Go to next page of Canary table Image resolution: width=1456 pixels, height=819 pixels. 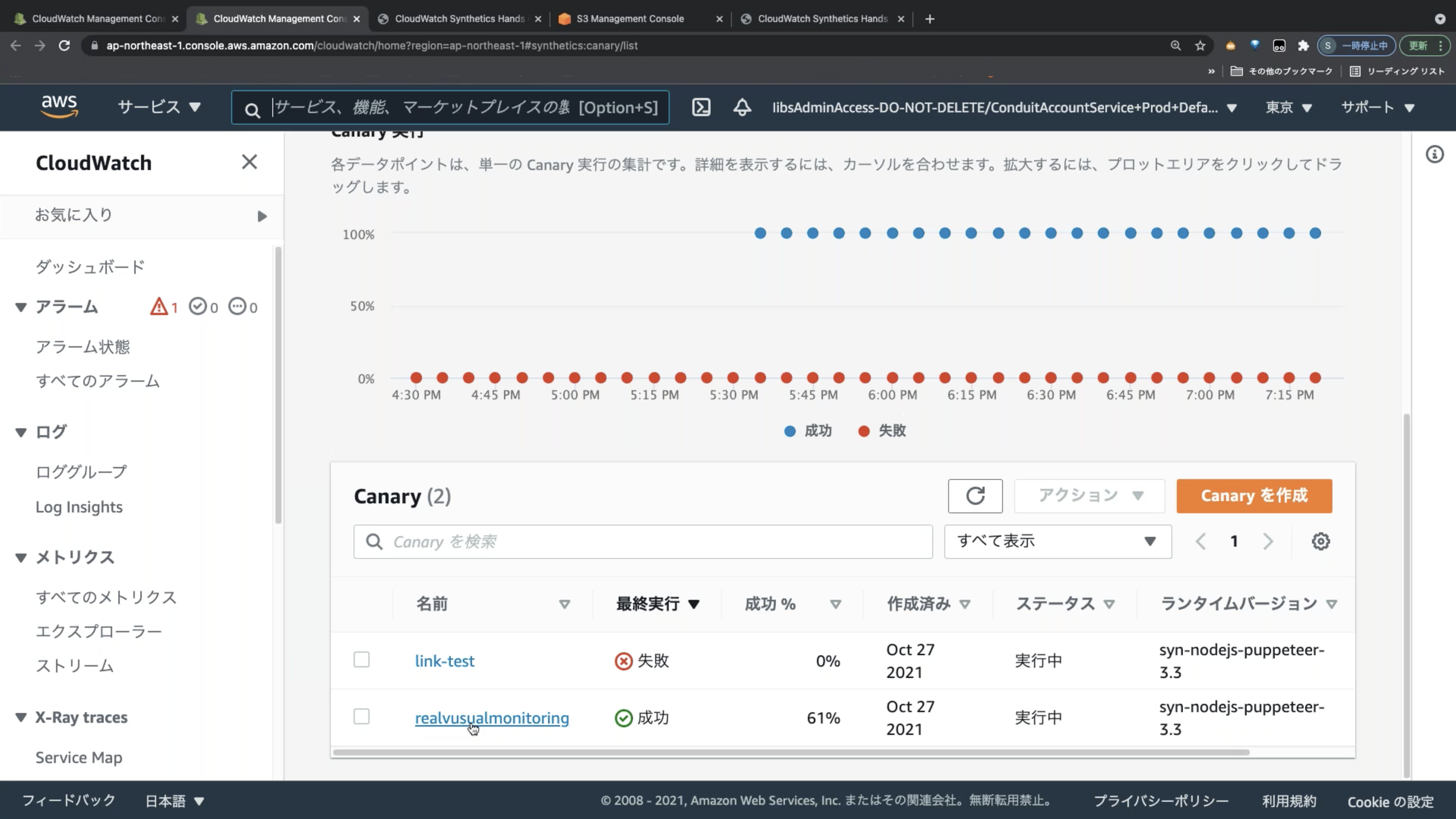tap(1268, 542)
